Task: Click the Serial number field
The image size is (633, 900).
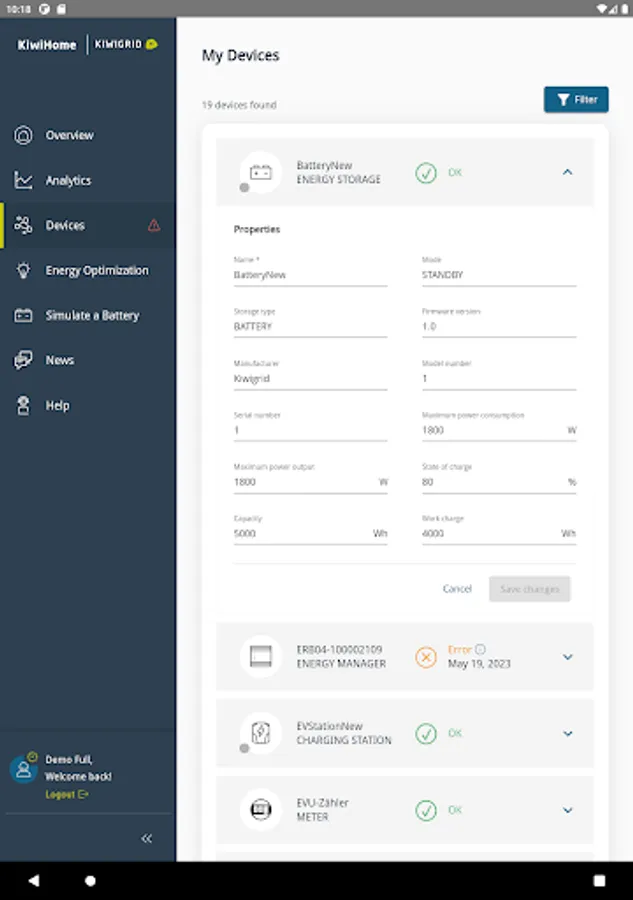Action: pos(310,426)
